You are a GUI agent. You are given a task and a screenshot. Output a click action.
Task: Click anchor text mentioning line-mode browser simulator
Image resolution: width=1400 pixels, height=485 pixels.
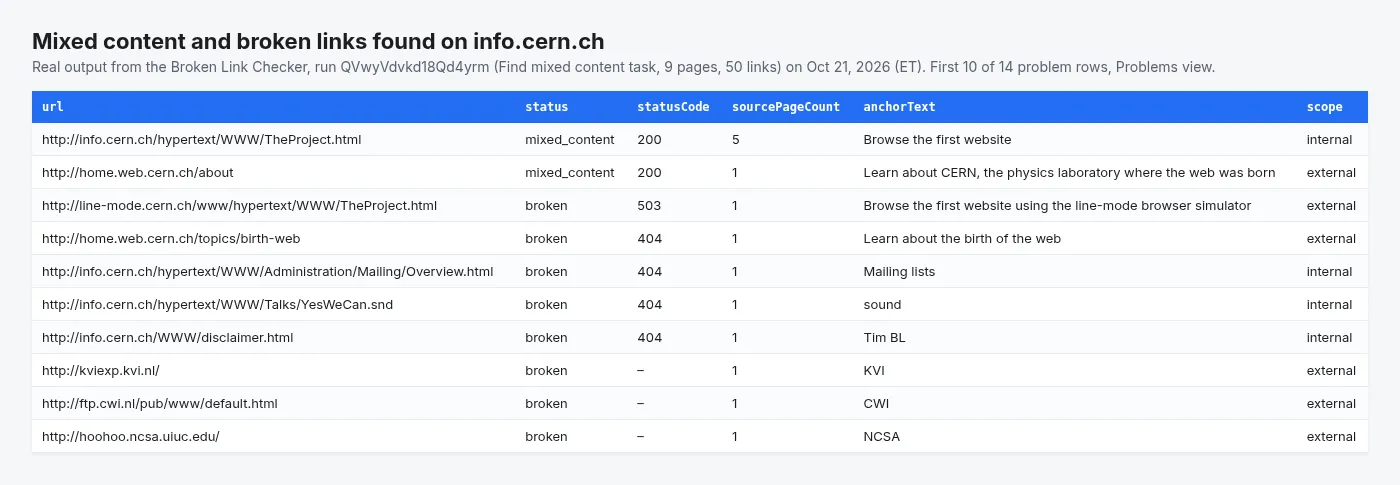tap(1057, 206)
